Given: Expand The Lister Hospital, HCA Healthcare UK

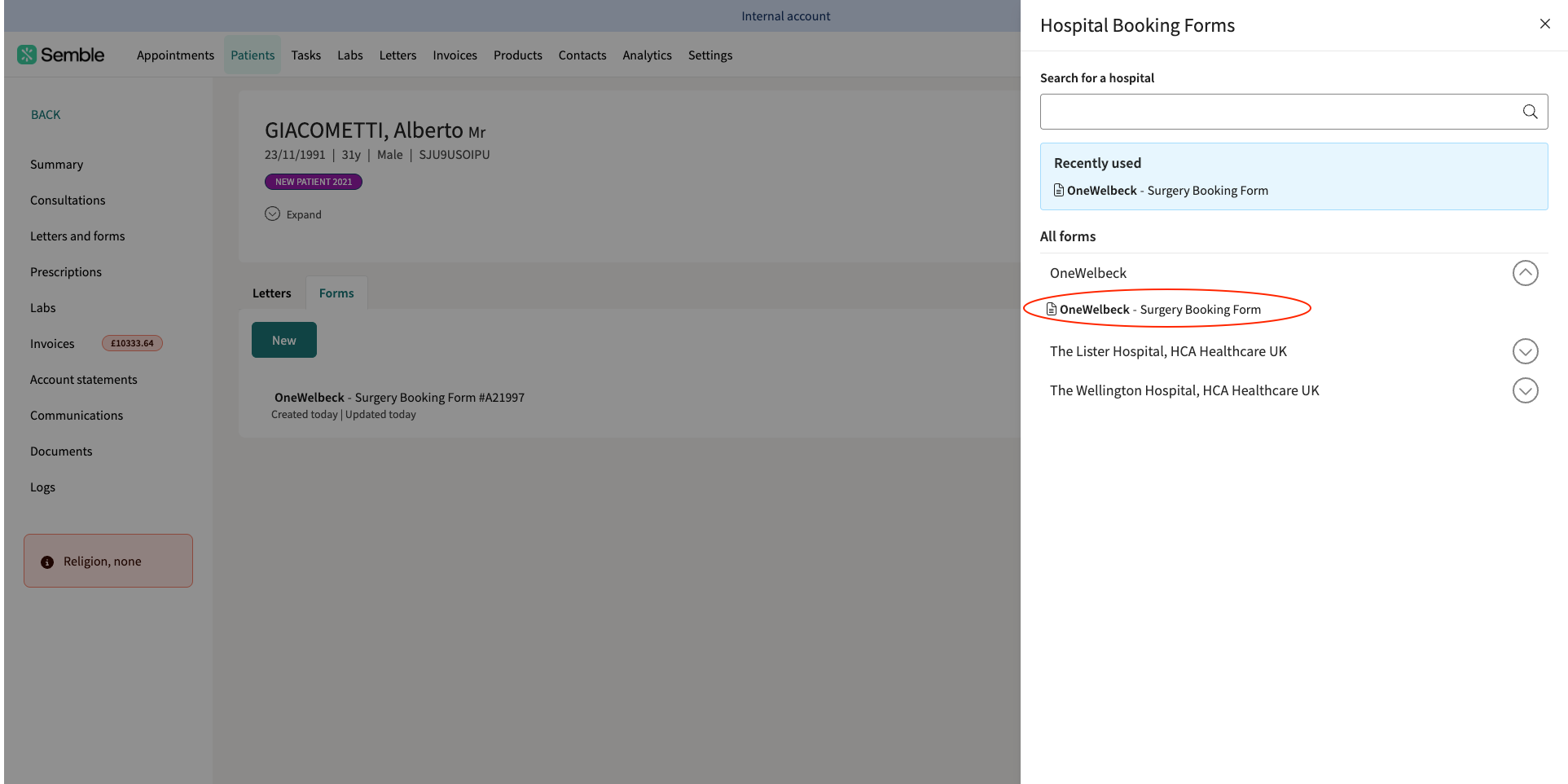Looking at the screenshot, I should coord(1525,351).
